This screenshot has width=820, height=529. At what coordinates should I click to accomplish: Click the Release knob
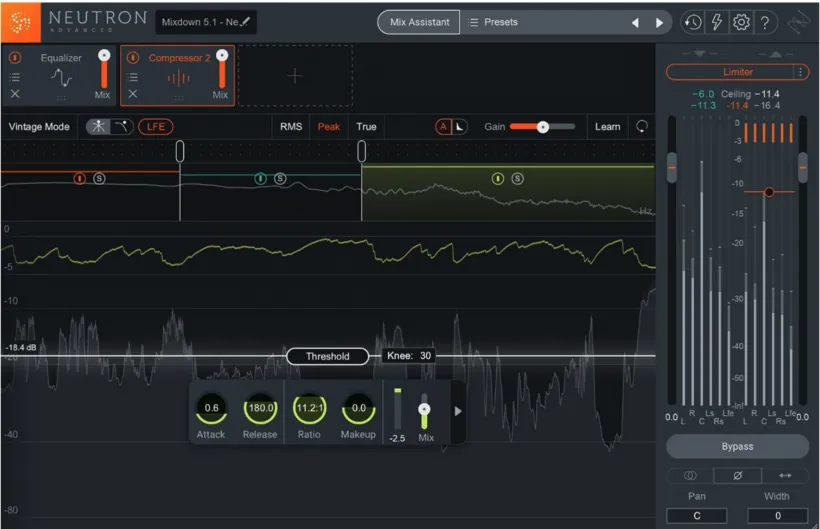click(260, 408)
